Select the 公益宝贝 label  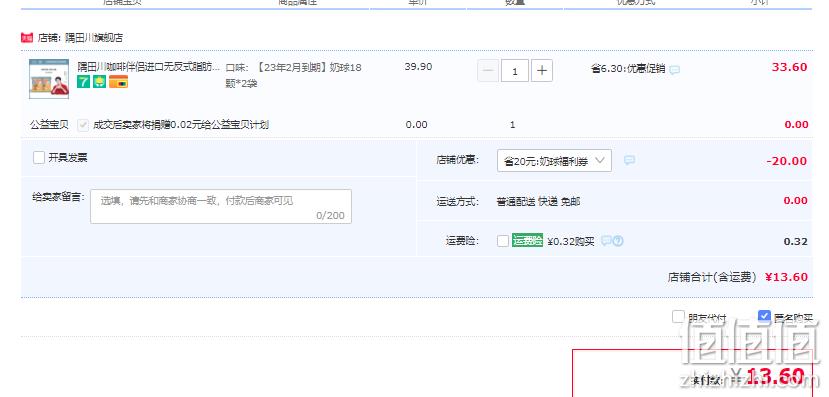(49, 125)
